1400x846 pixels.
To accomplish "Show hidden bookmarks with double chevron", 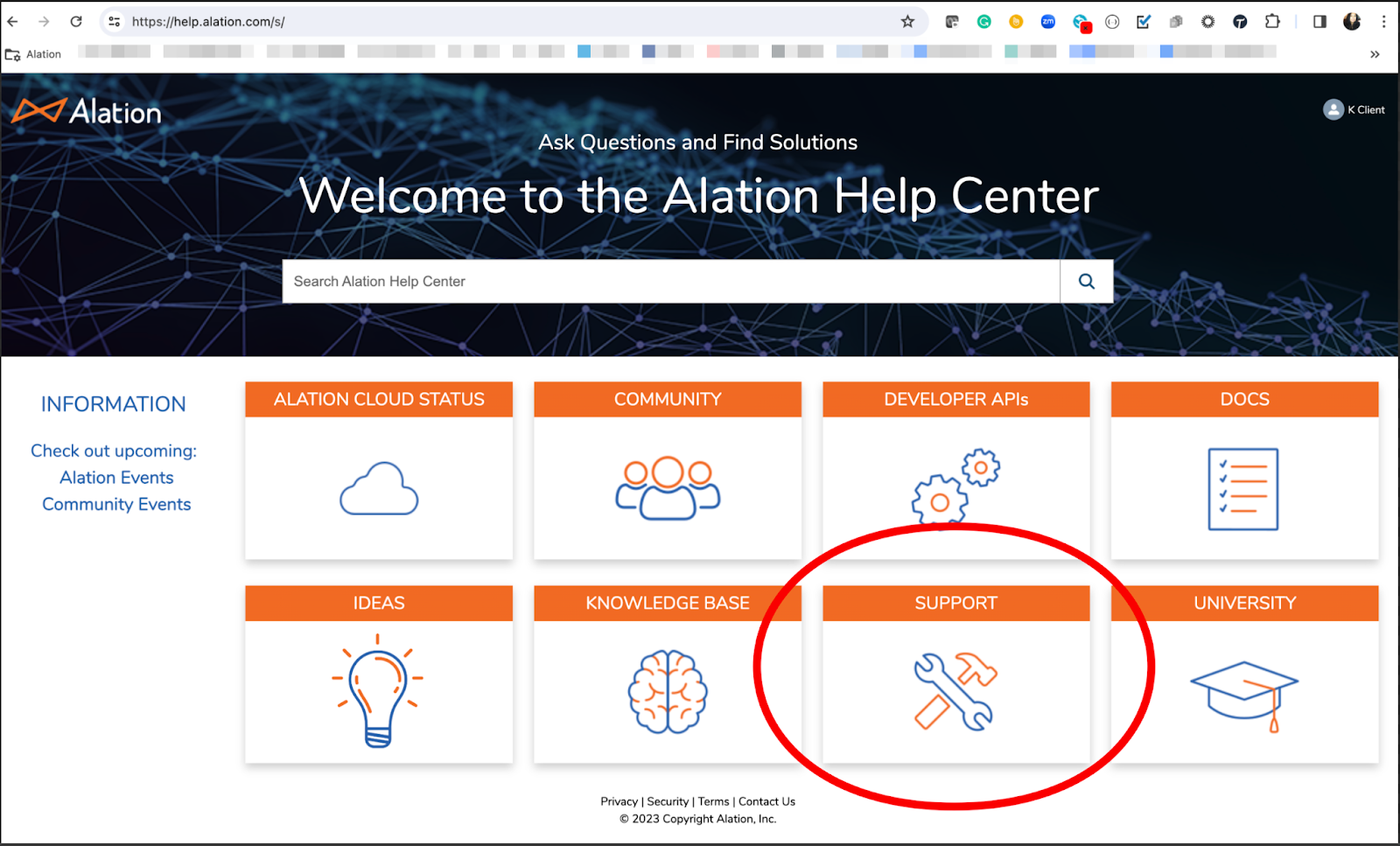I will tap(1375, 54).
